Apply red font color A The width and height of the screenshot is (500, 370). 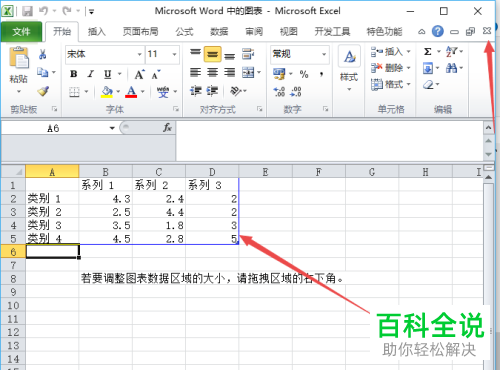tap(131, 92)
